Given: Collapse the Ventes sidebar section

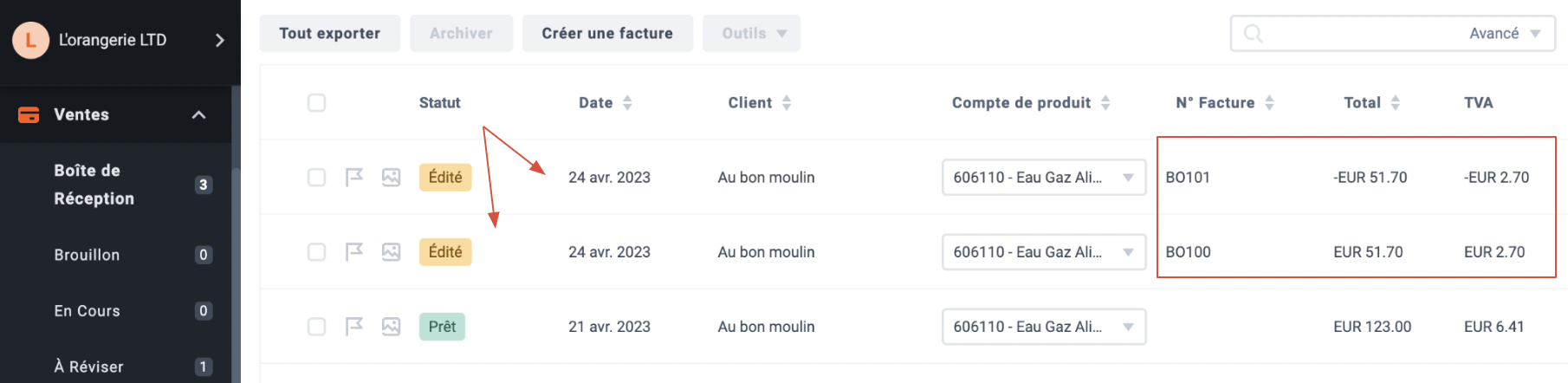Looking at the screenshot, I should pyautogui.click(x=199, y=115).
